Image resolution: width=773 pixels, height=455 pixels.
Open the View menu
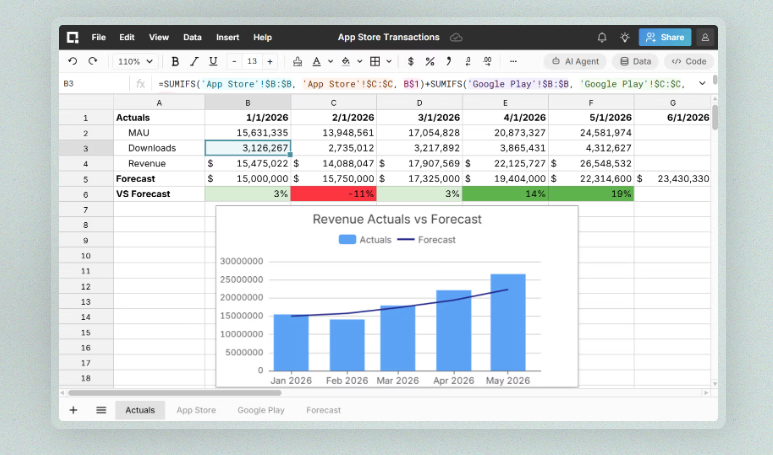pos(159,37)
